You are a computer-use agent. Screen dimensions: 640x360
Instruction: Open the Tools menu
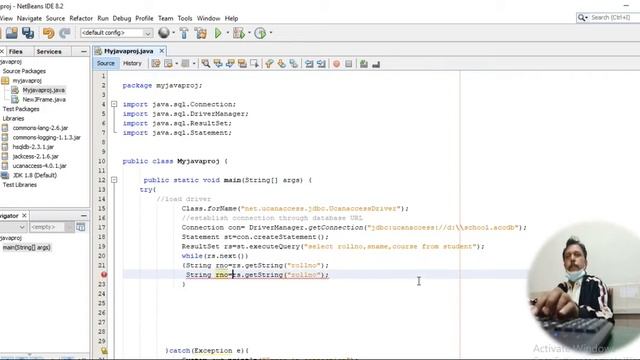pyautogui.click(x=184, y=18)
